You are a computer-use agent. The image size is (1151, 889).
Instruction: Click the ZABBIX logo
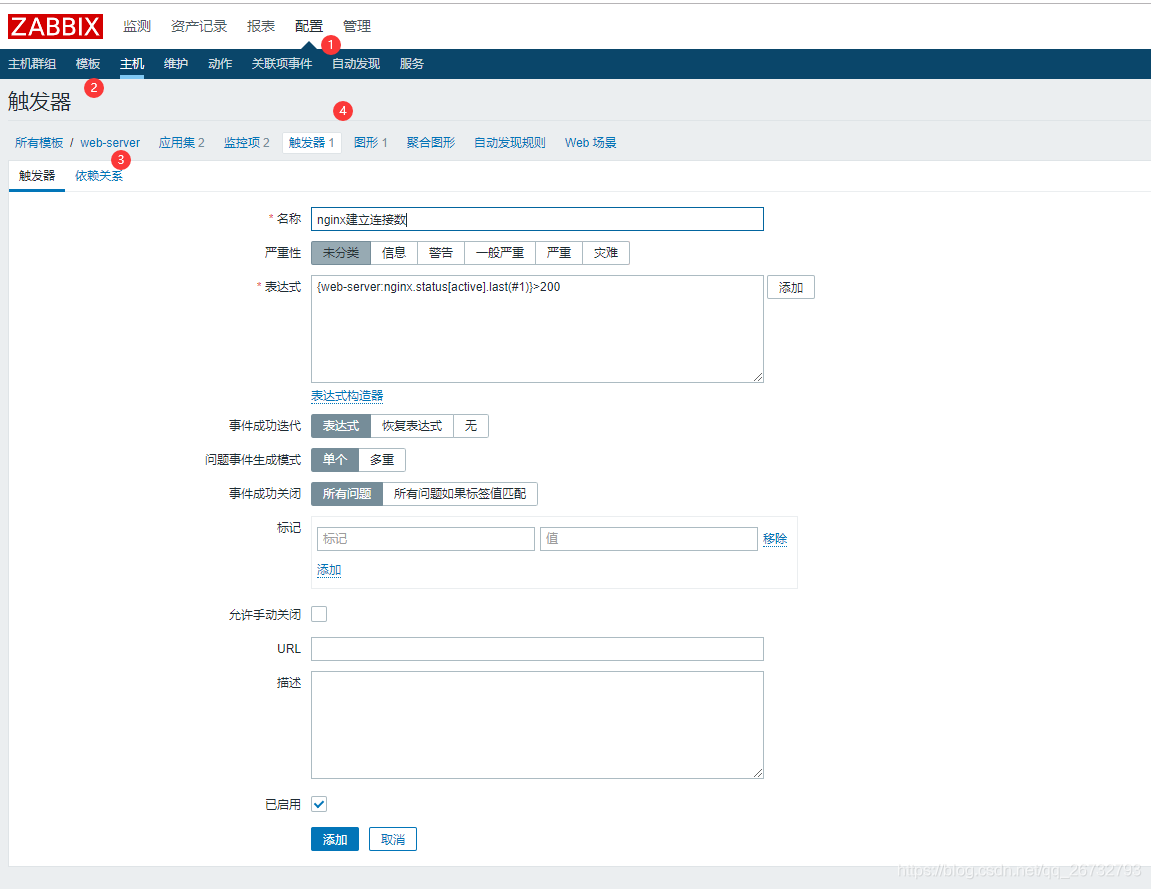pyautogui.click(x=55, y=26)
